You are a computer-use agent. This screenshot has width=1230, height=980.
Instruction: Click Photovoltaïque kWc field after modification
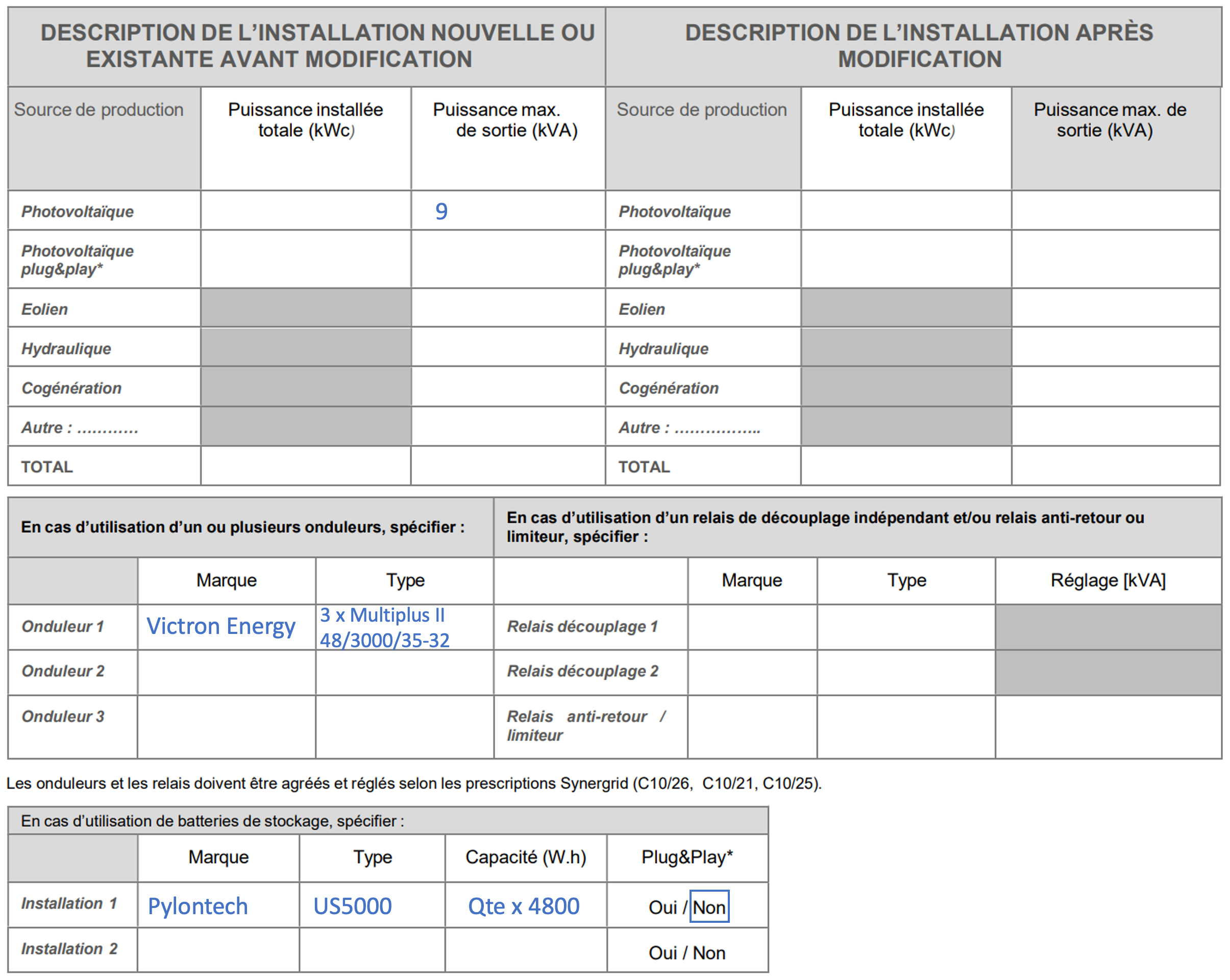906,210
